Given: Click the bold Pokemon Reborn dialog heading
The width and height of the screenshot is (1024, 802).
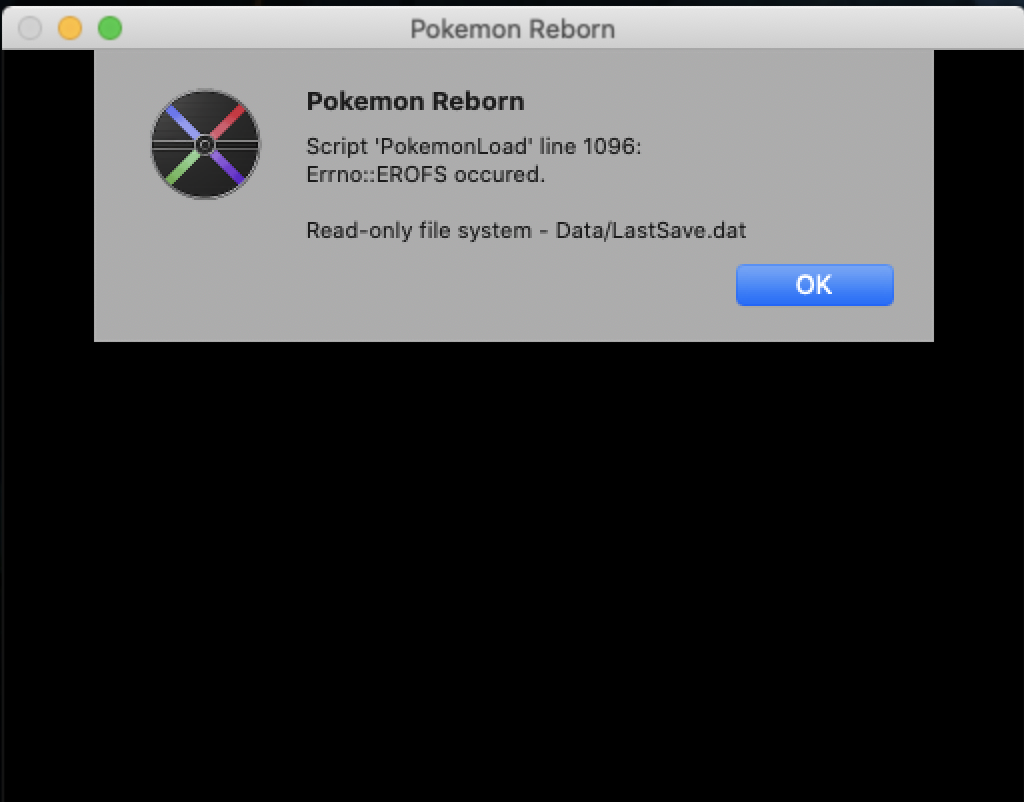Looking at the screenshot, I should [415, 101].
